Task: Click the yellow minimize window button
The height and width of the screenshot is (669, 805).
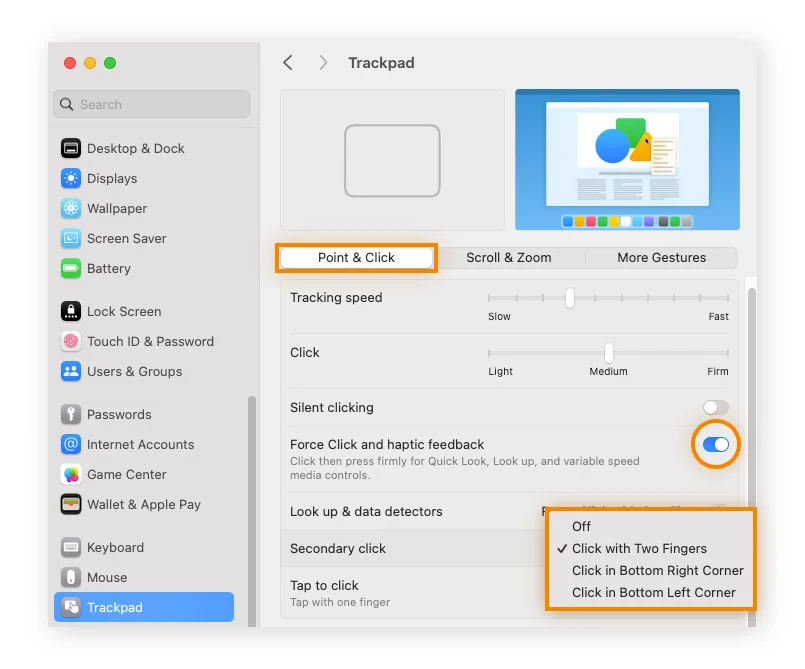Action: pyautogui.click(x=90, y=63)
